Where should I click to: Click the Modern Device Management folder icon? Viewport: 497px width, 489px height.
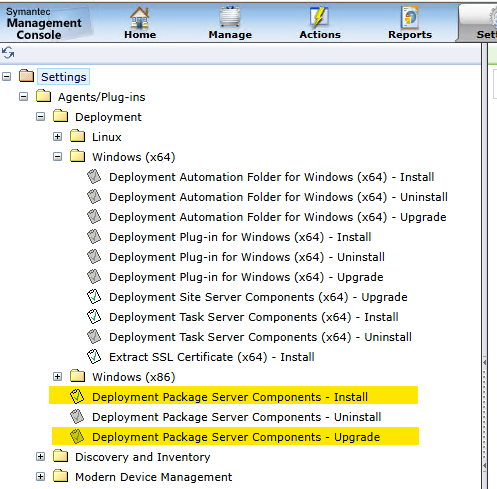[61, 476]
